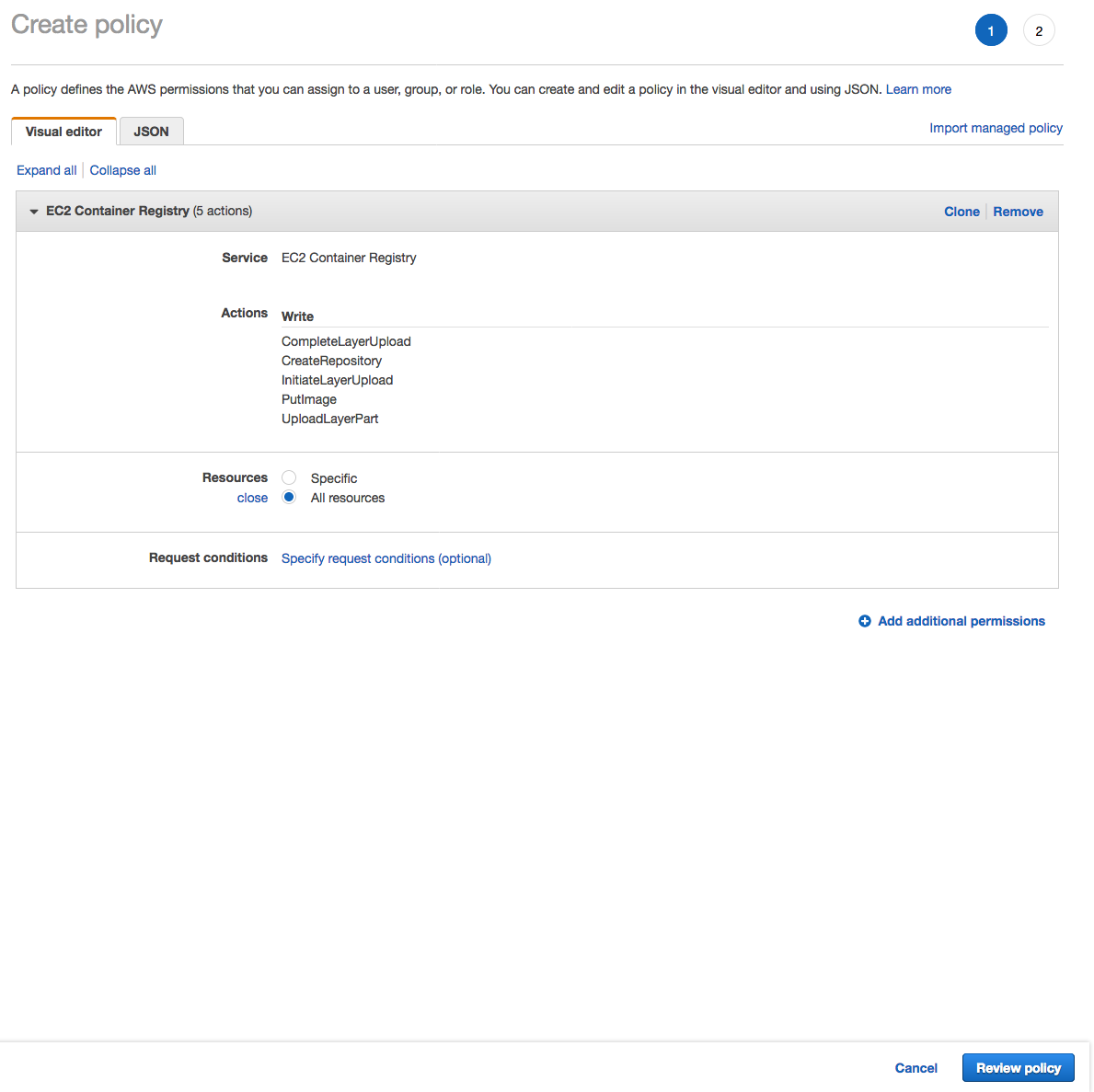Remove the EC2 Container Registry permission

(1018, 212)
